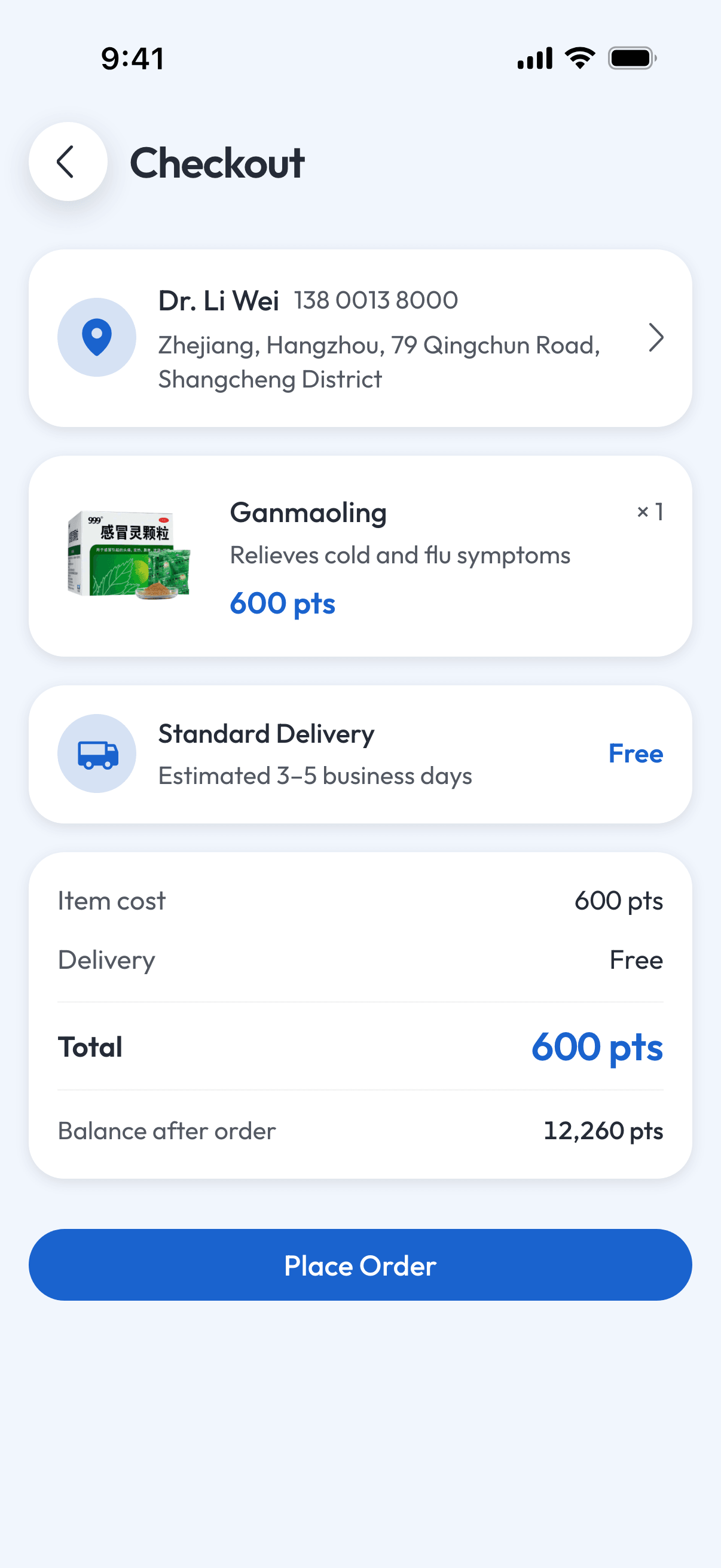Screen dimensions: 721x1568
Task: Tap the Qingchun Road address text
Action: (x=379, y=362)
